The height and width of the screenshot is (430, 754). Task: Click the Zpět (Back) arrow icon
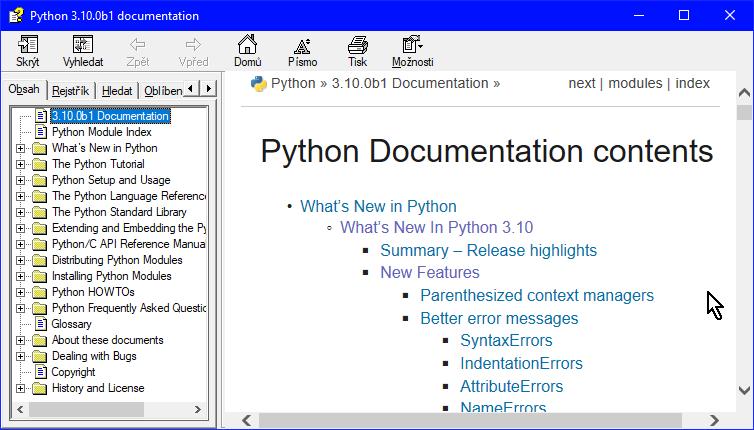138,45
